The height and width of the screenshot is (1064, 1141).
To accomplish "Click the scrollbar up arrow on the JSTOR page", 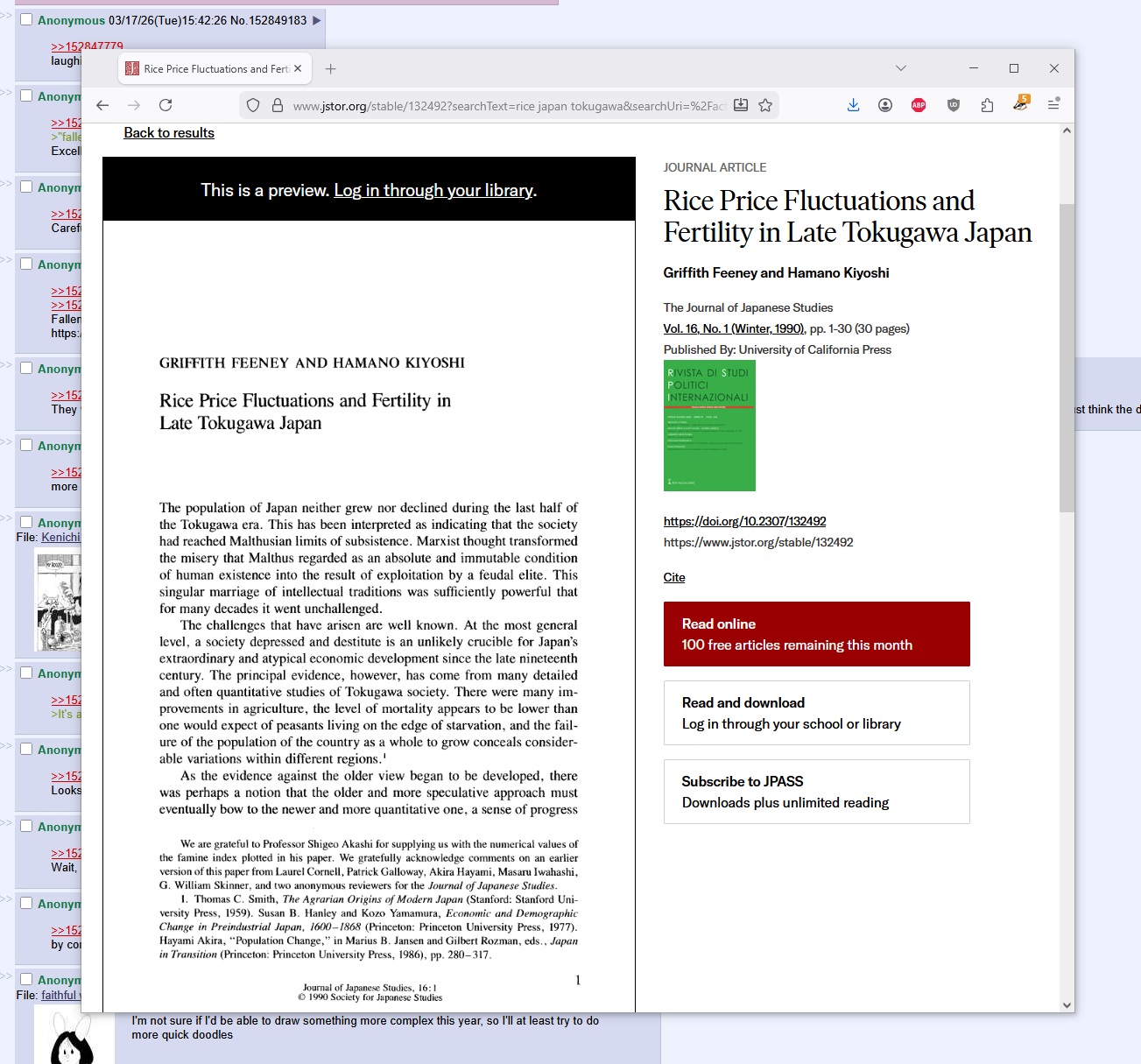I will (x=1067, y=131).
